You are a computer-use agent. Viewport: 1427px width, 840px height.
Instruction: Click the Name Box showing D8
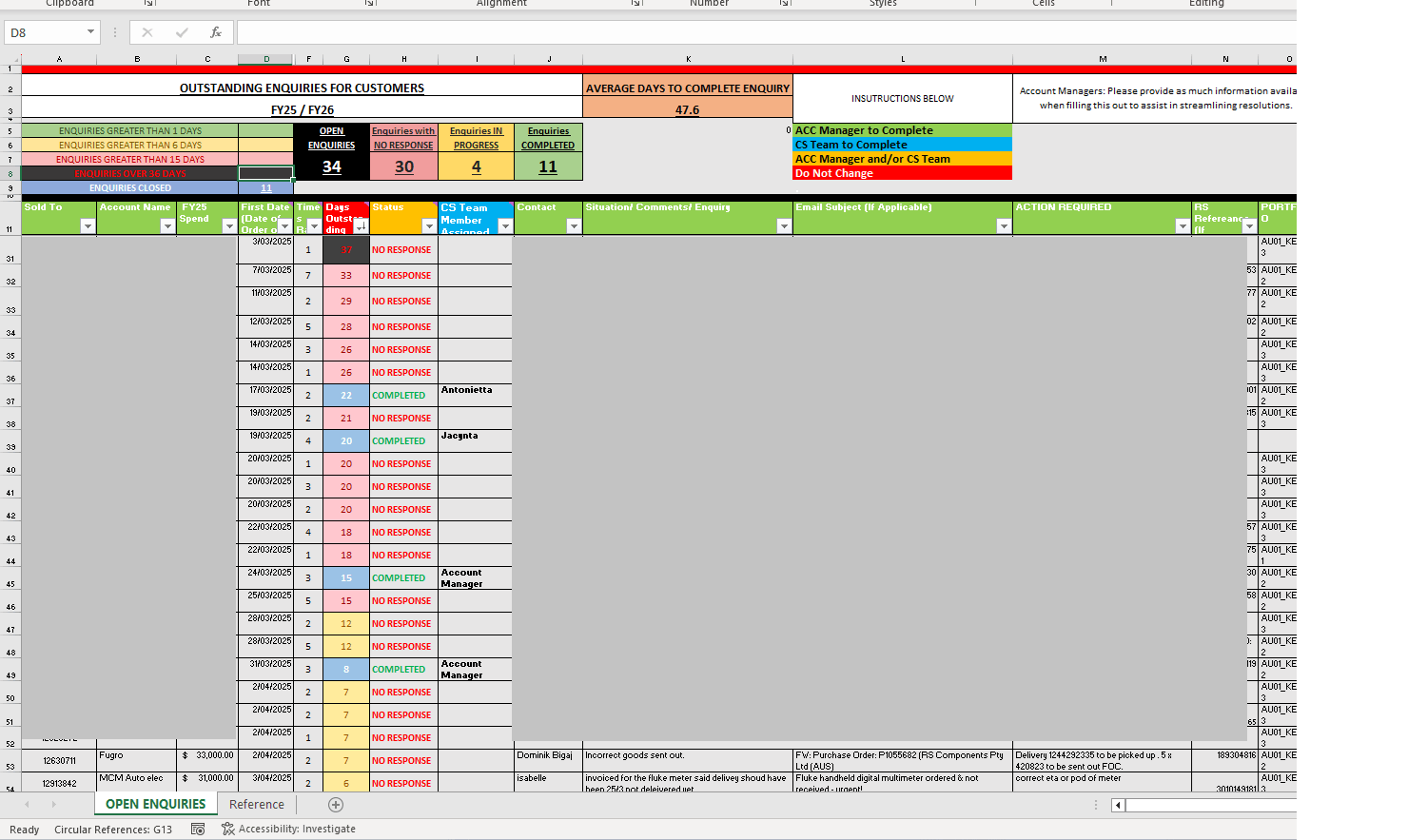pos(46,32)
